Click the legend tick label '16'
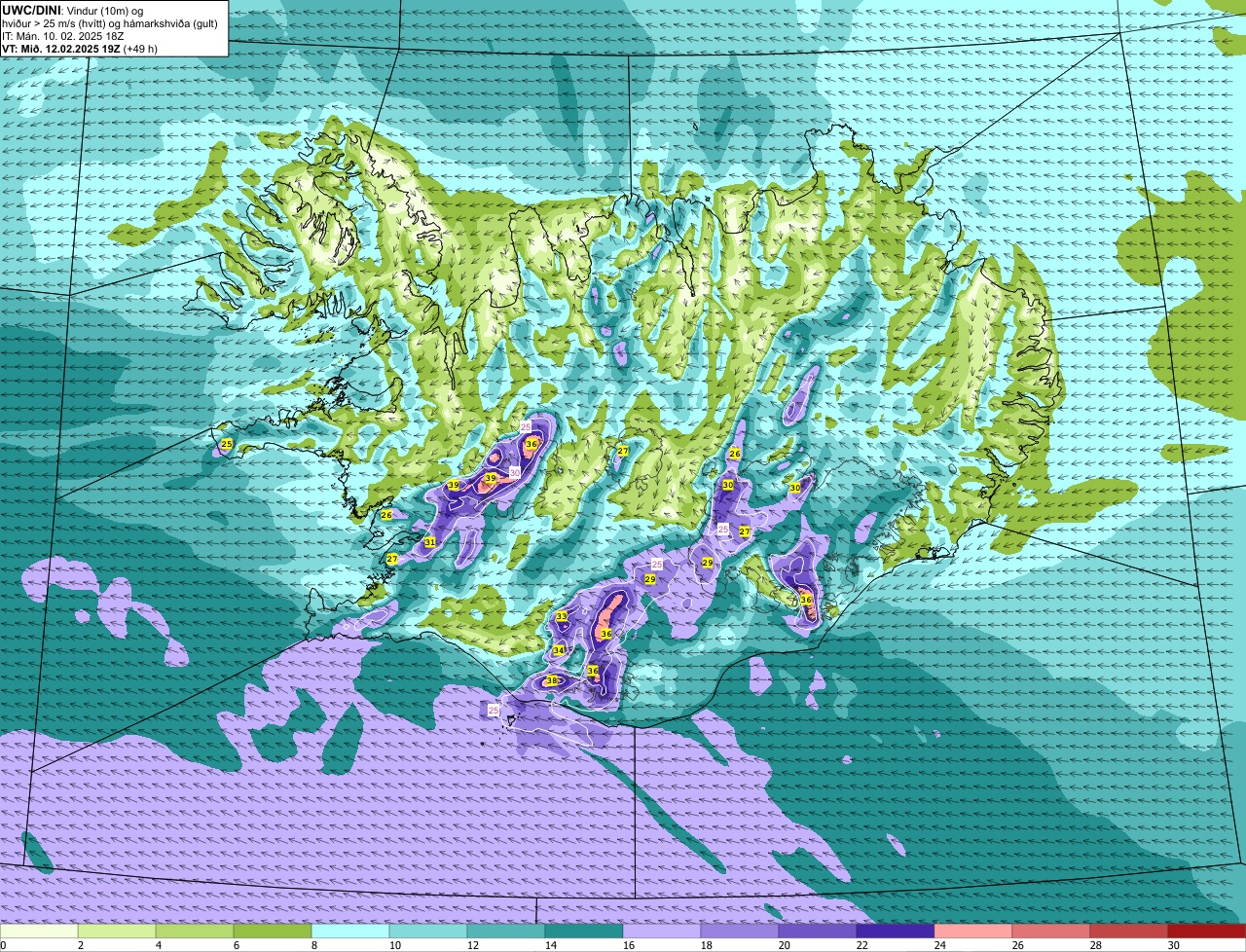Viewport: 1246px width, 952px height. pos(629,945)
